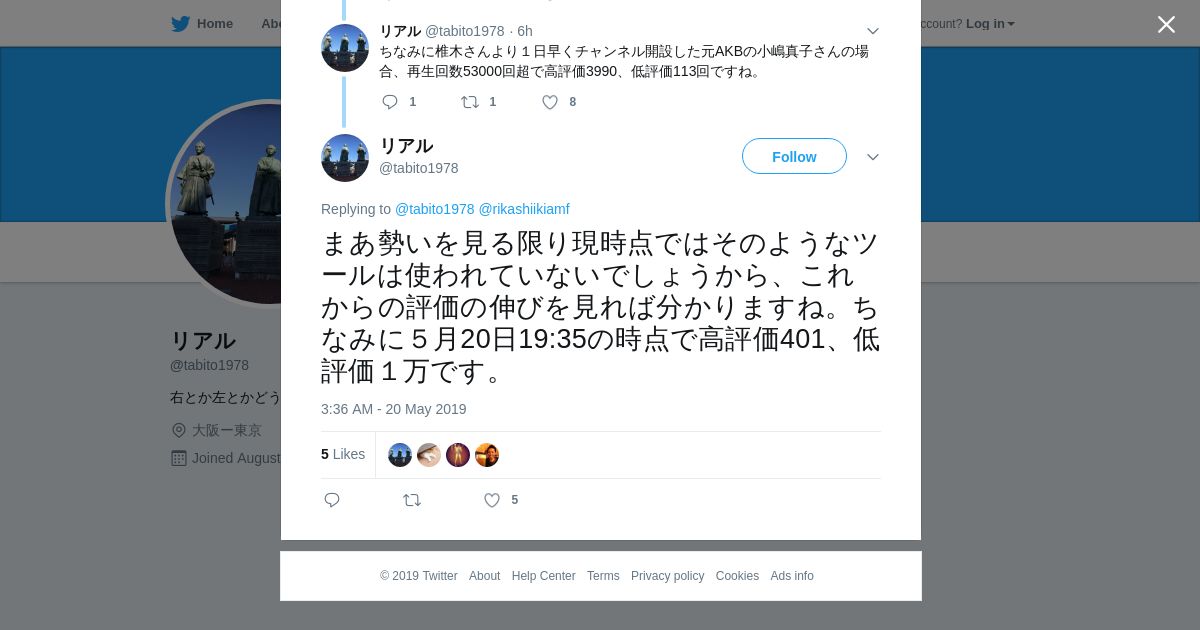Screen dimensions: 1200x630
Task: Open the Log in dropdown
Action: pyautogui.click(x=990, y=24)
